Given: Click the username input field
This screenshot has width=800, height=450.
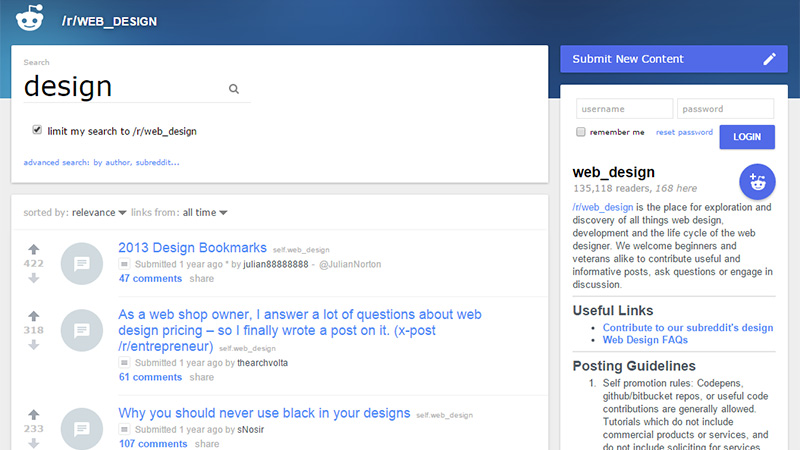Looking at the screenshot, I should coord(624,109).
